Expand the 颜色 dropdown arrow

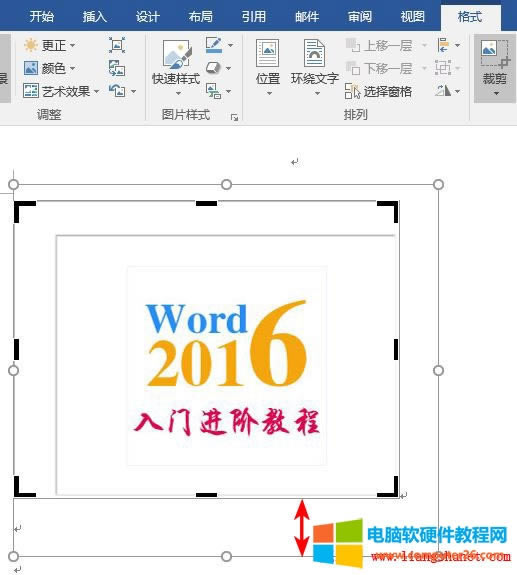click(x=73, y=68)
